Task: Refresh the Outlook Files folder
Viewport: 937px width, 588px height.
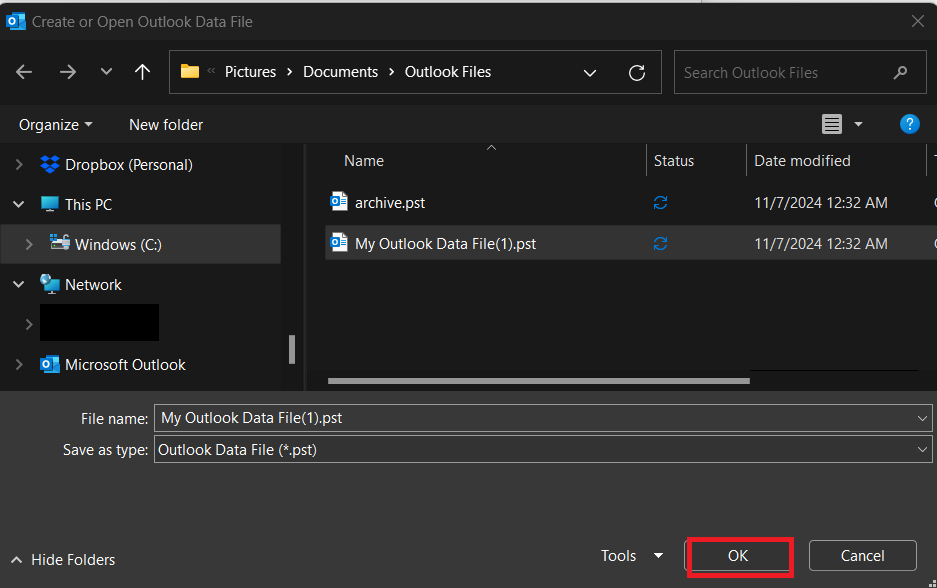Action: coord(637,73)
